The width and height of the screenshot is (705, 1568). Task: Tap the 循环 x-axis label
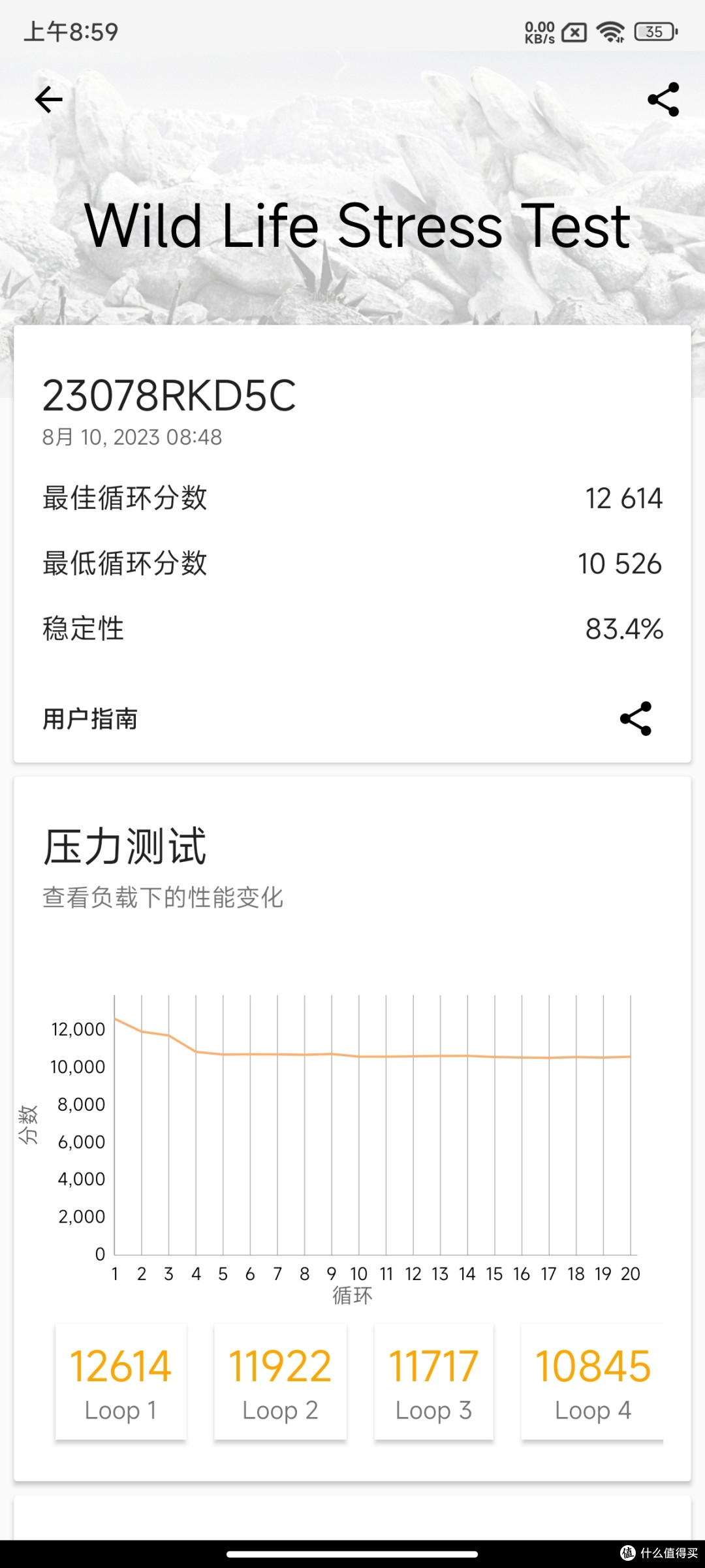point(352,1295)
